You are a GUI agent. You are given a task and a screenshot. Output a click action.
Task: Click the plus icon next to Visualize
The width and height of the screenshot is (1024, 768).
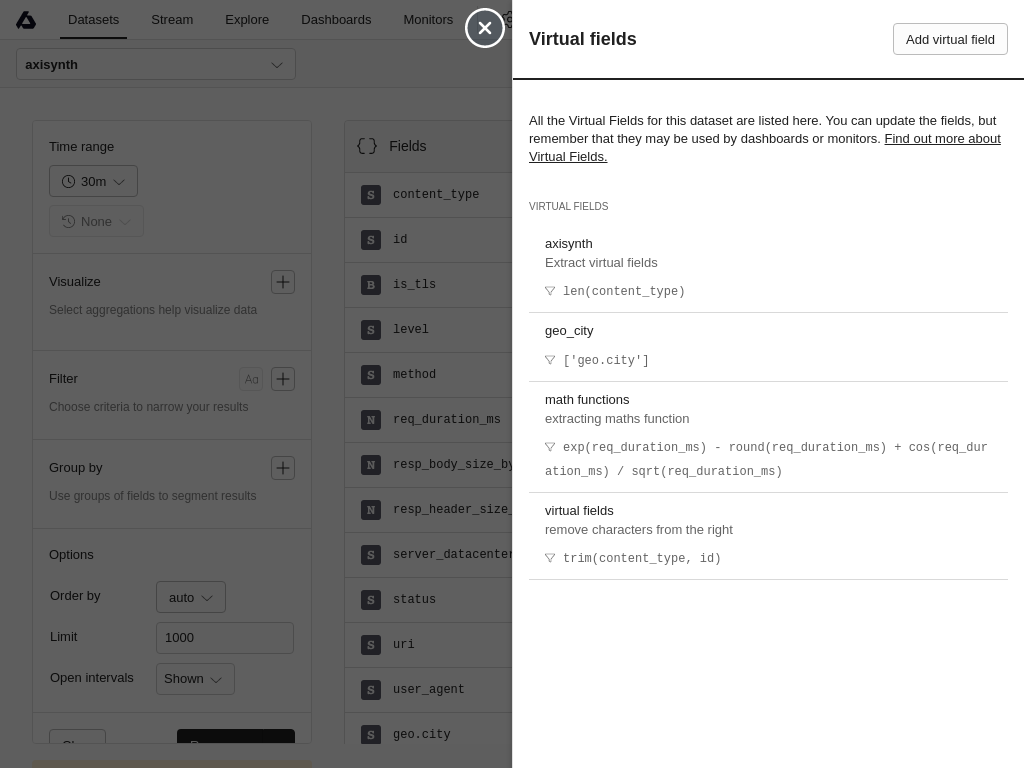click(283, 282)
